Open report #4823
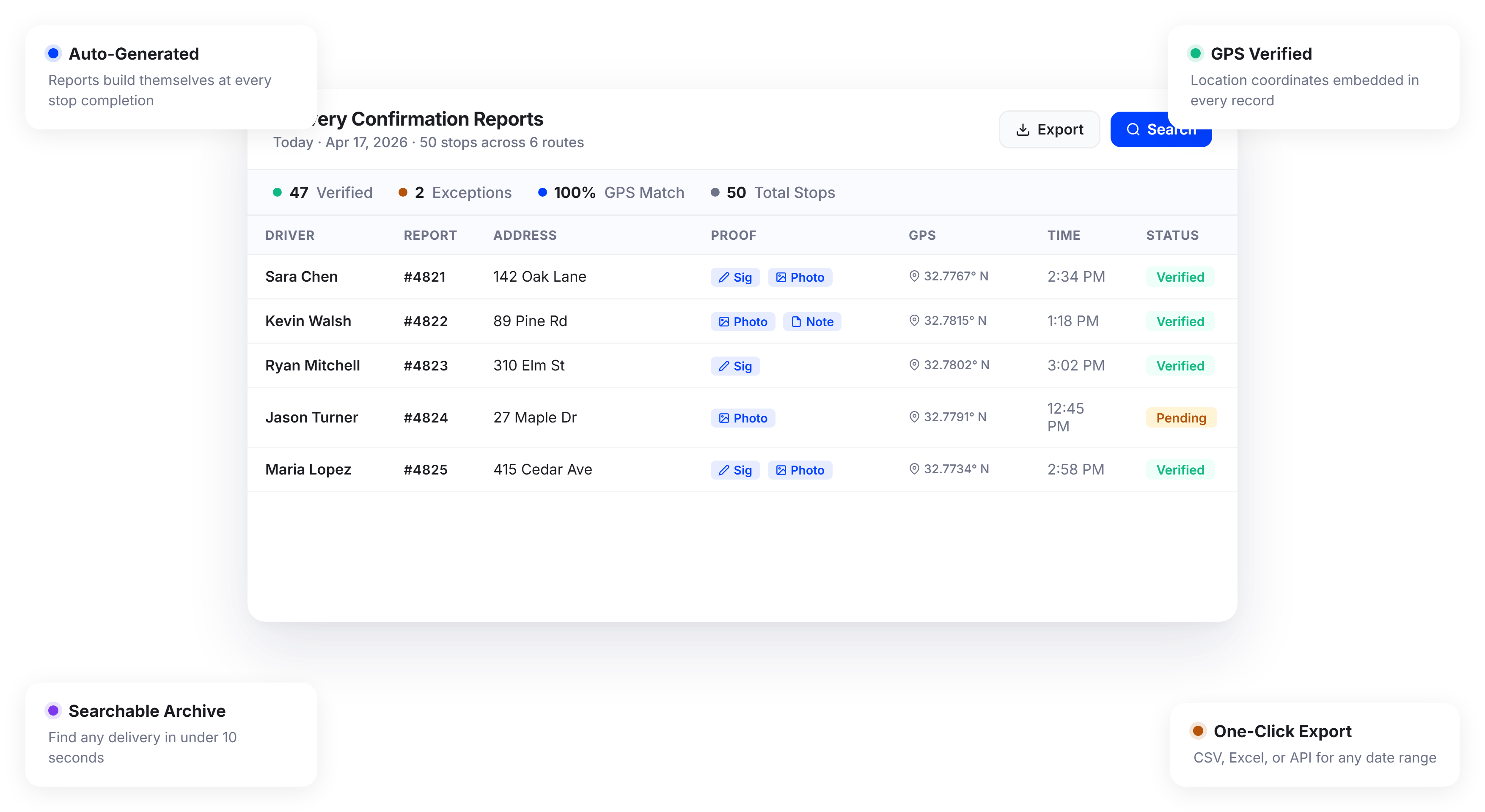The height and width of the screenshot is (812, 1485). tap(426, 366)
